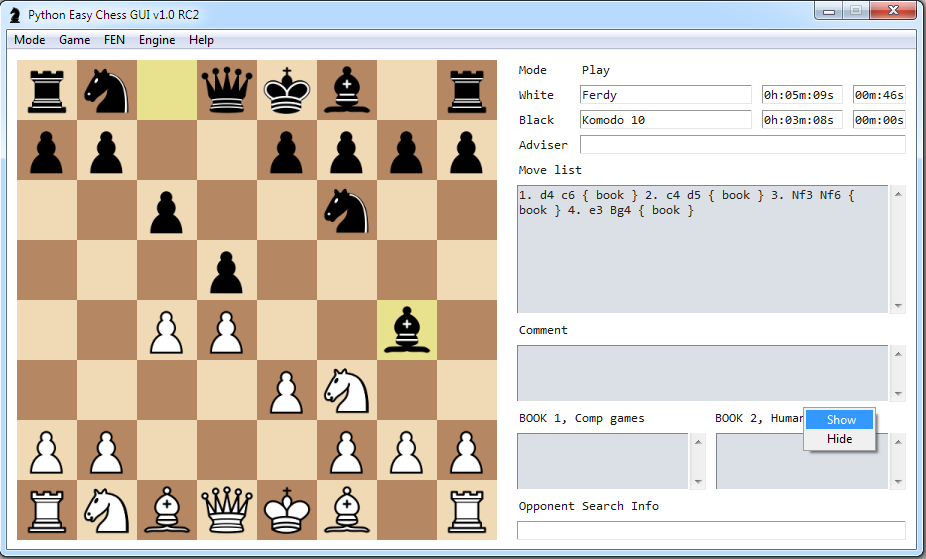Click the Opponent Search Info field
This screenshot has width=926, height=559.
[711, 530]
